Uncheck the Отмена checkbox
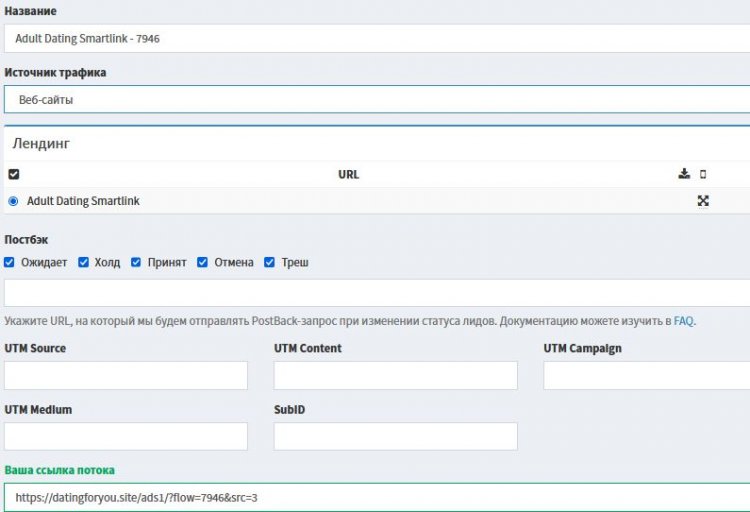The height and width of the screenshot is (512, 750). pos(203,262)
